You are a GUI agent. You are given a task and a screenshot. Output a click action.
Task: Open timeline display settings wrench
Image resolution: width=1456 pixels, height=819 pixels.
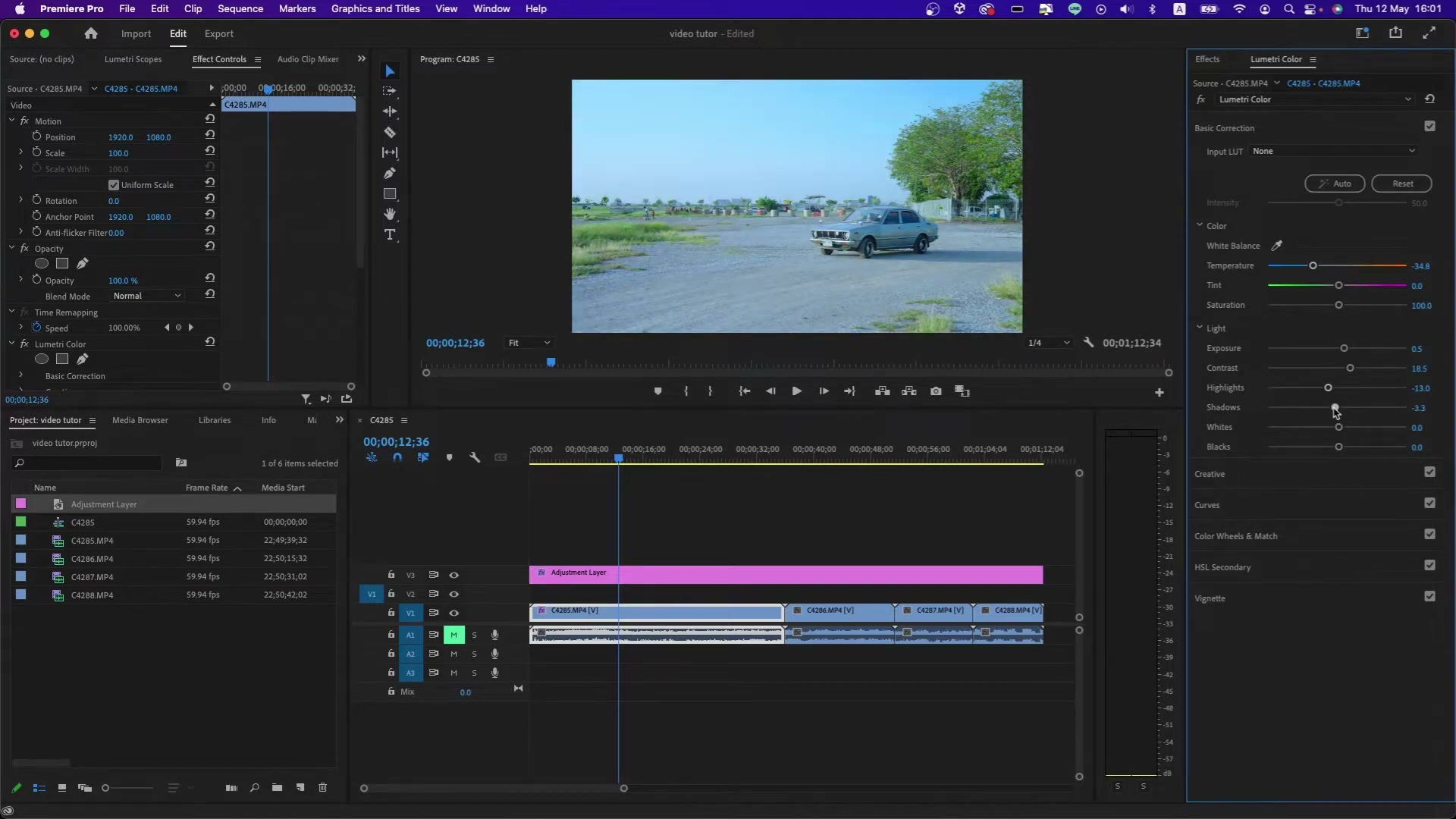(x=475, y=457)
